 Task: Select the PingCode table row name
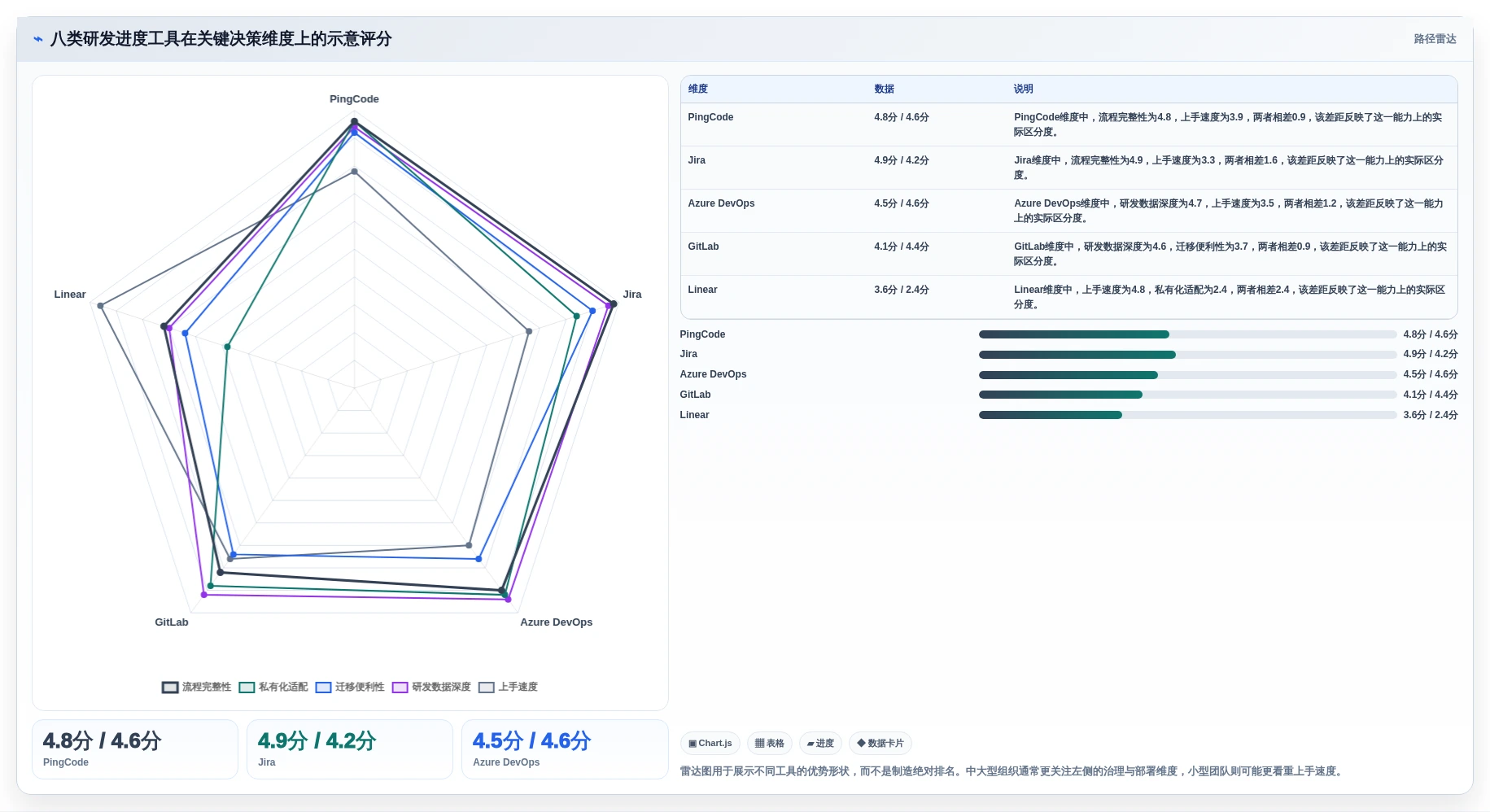[x=710, y=117]
